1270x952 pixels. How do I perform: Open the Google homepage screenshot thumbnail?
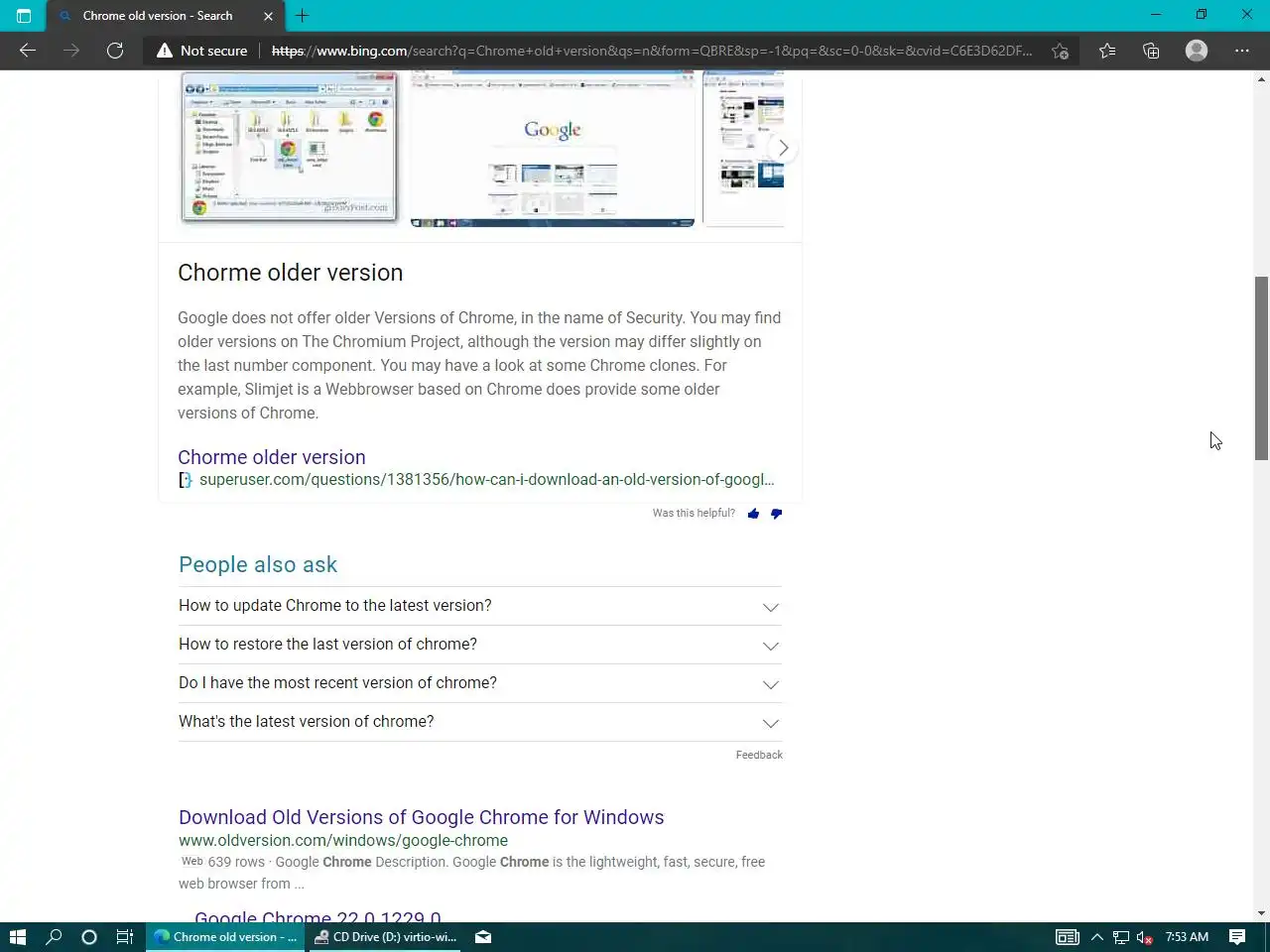click(x=553, y=148)
